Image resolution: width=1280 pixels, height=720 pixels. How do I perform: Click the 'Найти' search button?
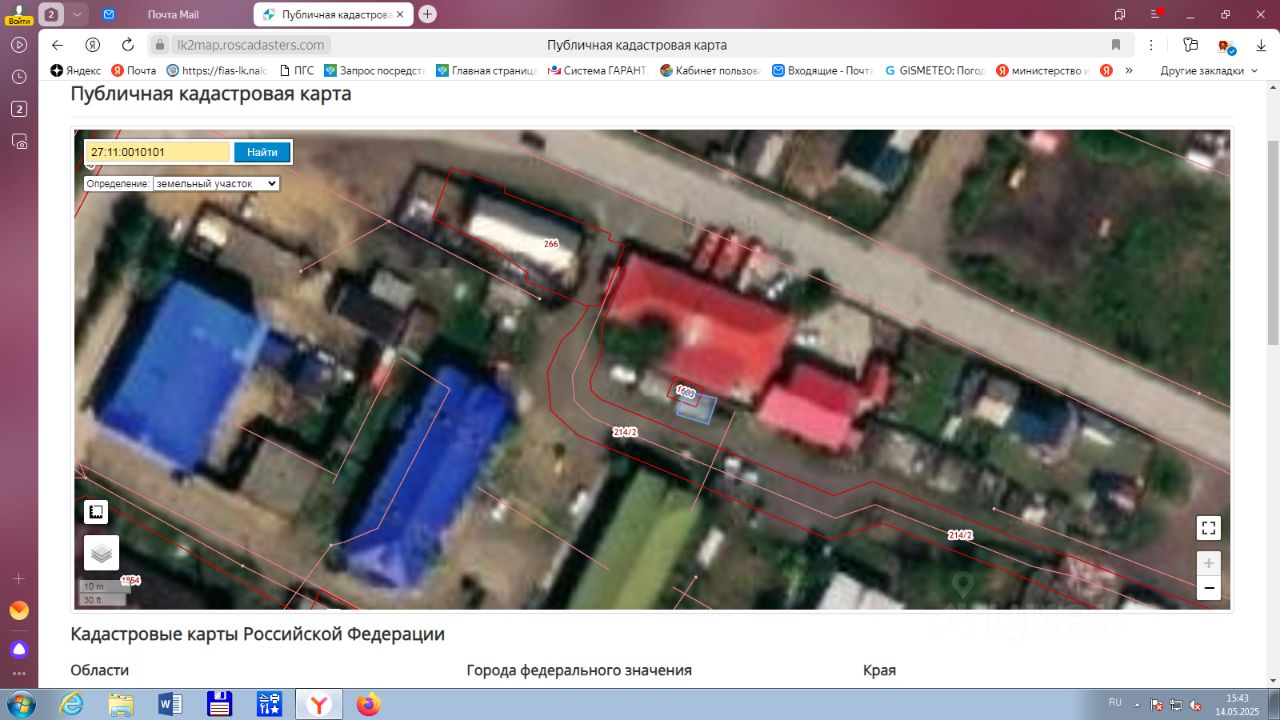coord(262,152)
